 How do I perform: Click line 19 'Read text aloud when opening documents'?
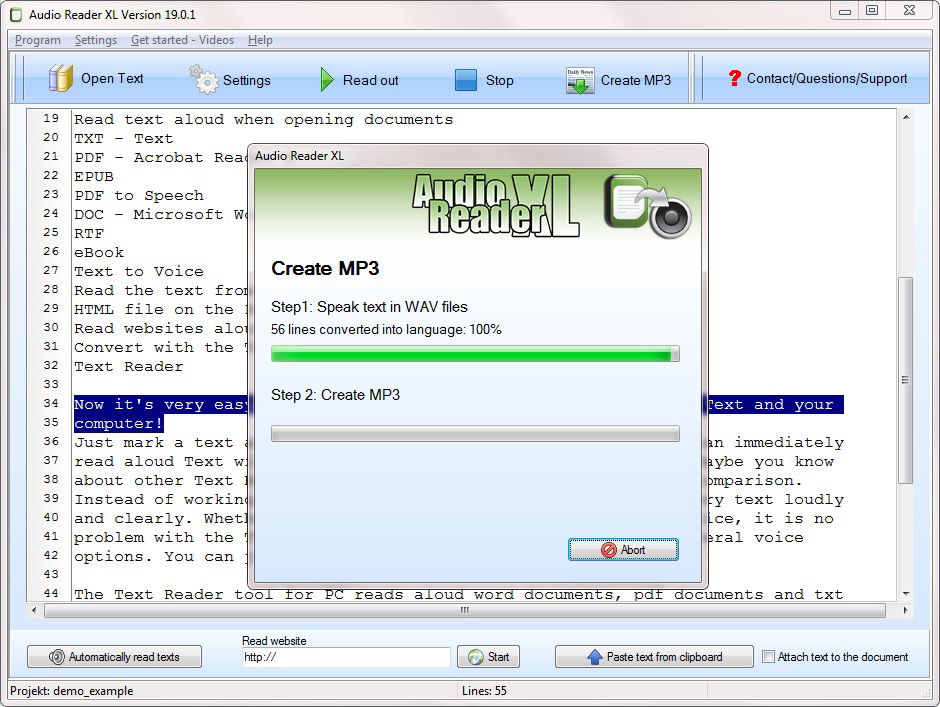[264, 119]
